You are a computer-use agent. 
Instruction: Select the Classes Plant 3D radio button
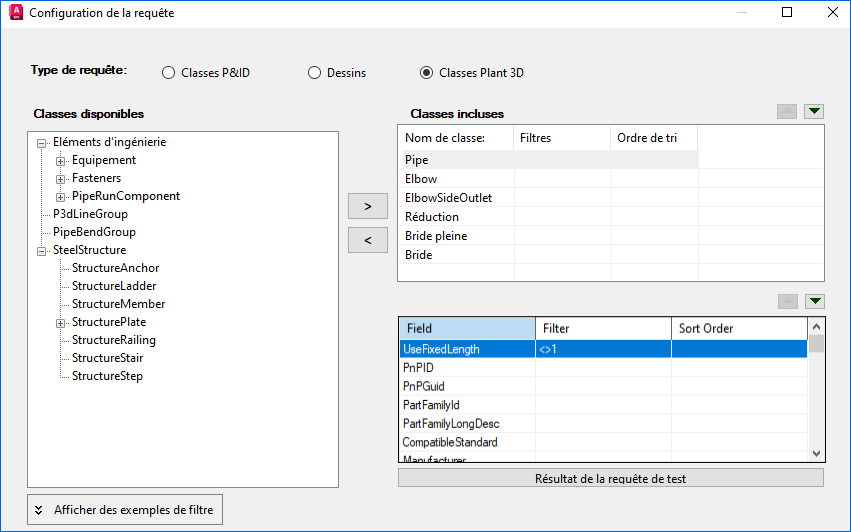427,73
